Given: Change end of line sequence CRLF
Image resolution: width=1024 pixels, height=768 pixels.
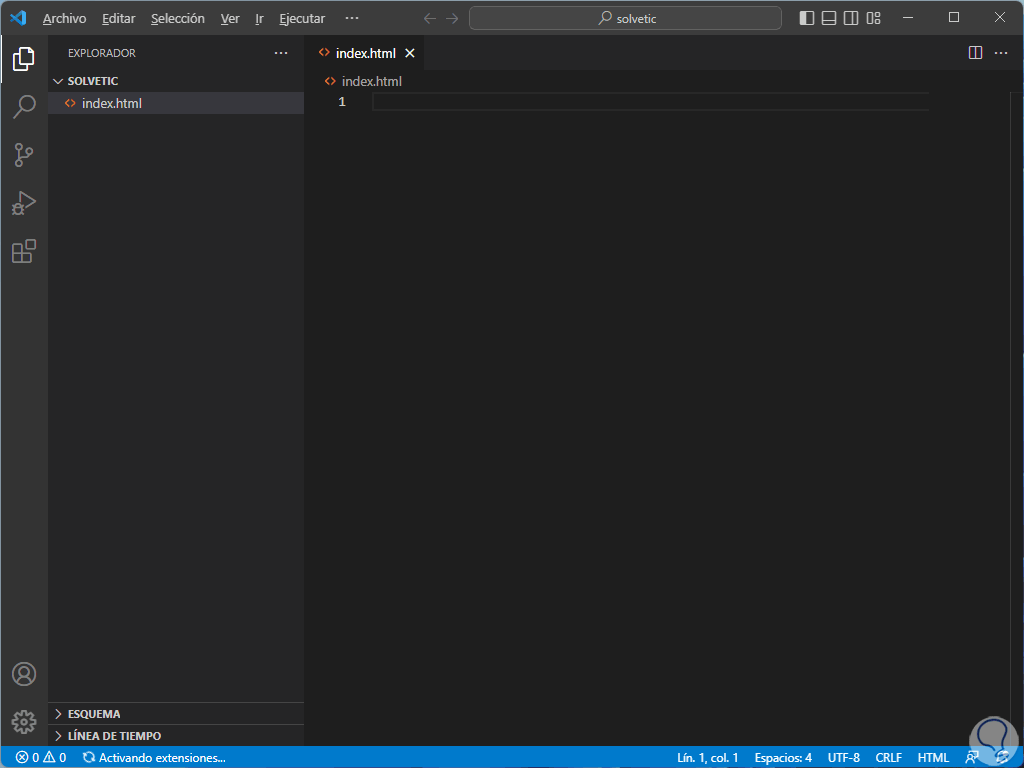Looking at the screenshot, I should pos(888,758).
